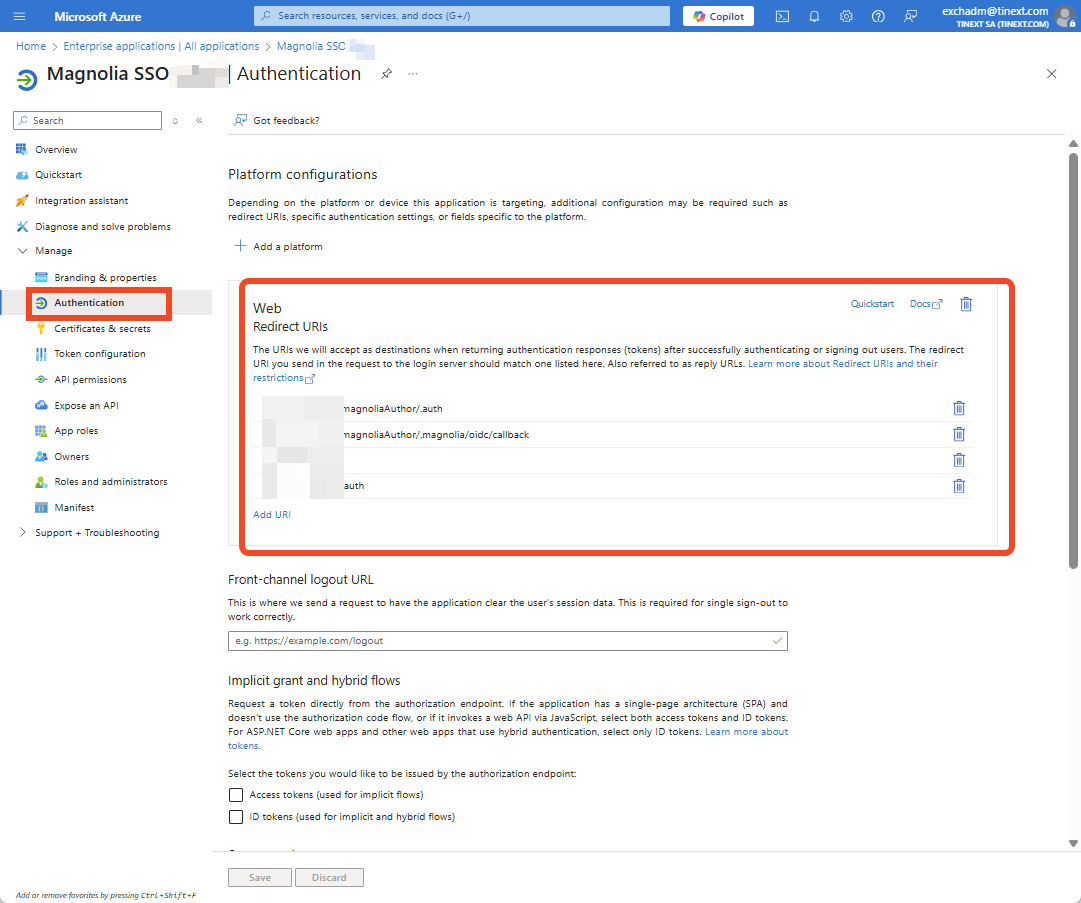The image size is (1081, 903).
Task: Open Branding & properties
Action: (x=105, y=278)
